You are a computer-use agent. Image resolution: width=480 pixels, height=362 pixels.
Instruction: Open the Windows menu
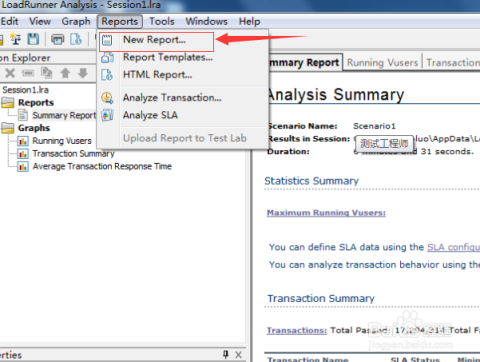point(207,21)
